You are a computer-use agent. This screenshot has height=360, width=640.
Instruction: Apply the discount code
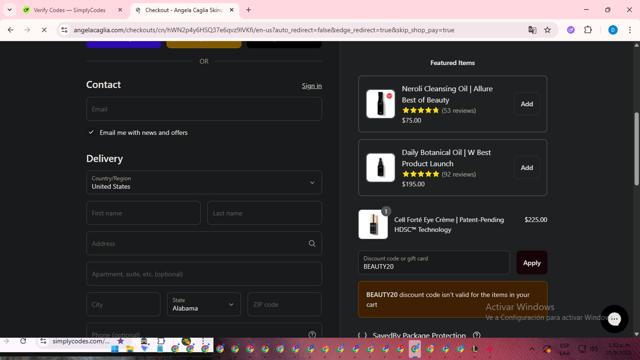[532, 262]
